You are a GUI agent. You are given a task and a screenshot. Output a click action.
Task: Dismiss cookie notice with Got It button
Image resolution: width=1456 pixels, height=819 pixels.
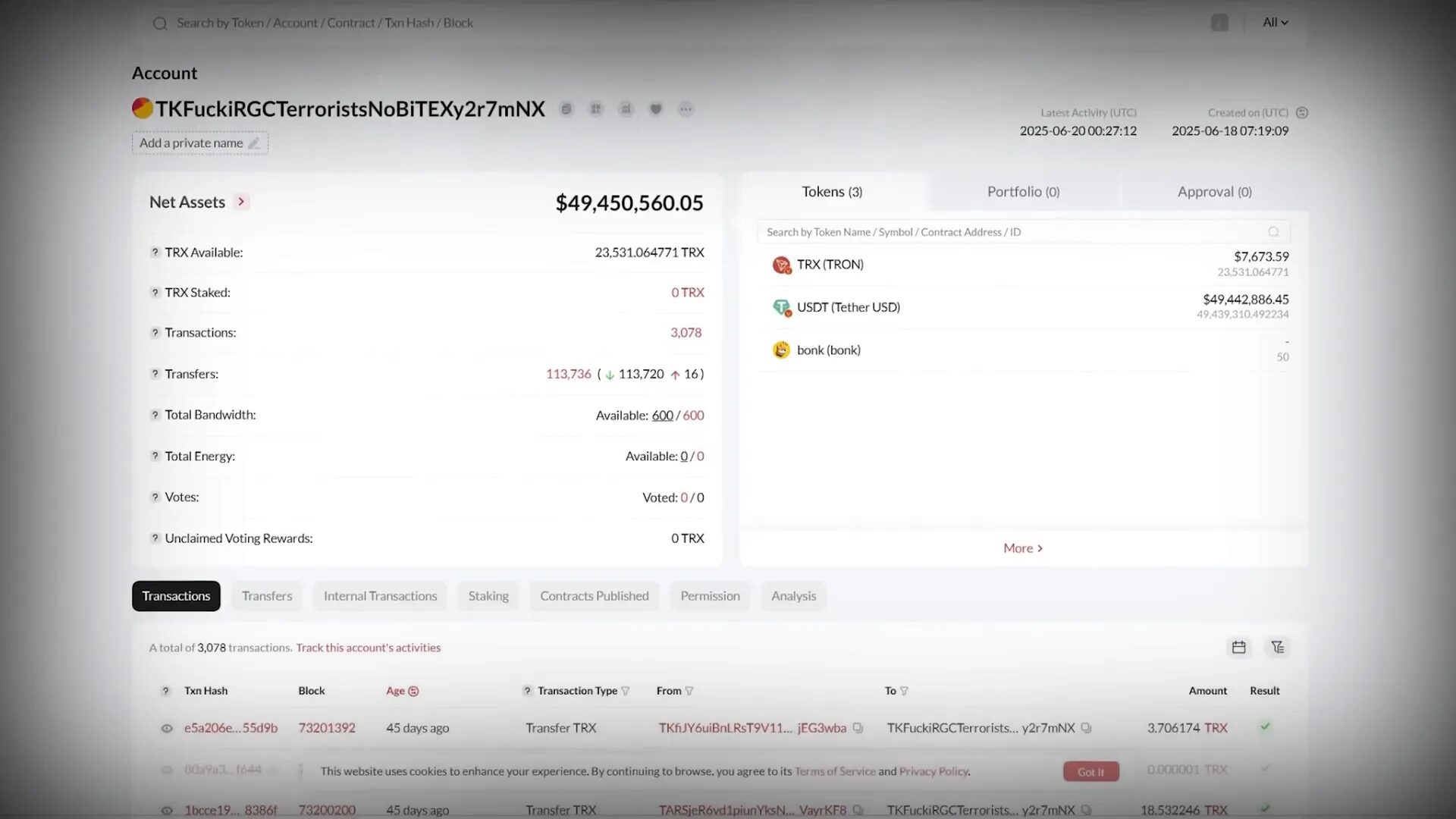pos(1090,770)
